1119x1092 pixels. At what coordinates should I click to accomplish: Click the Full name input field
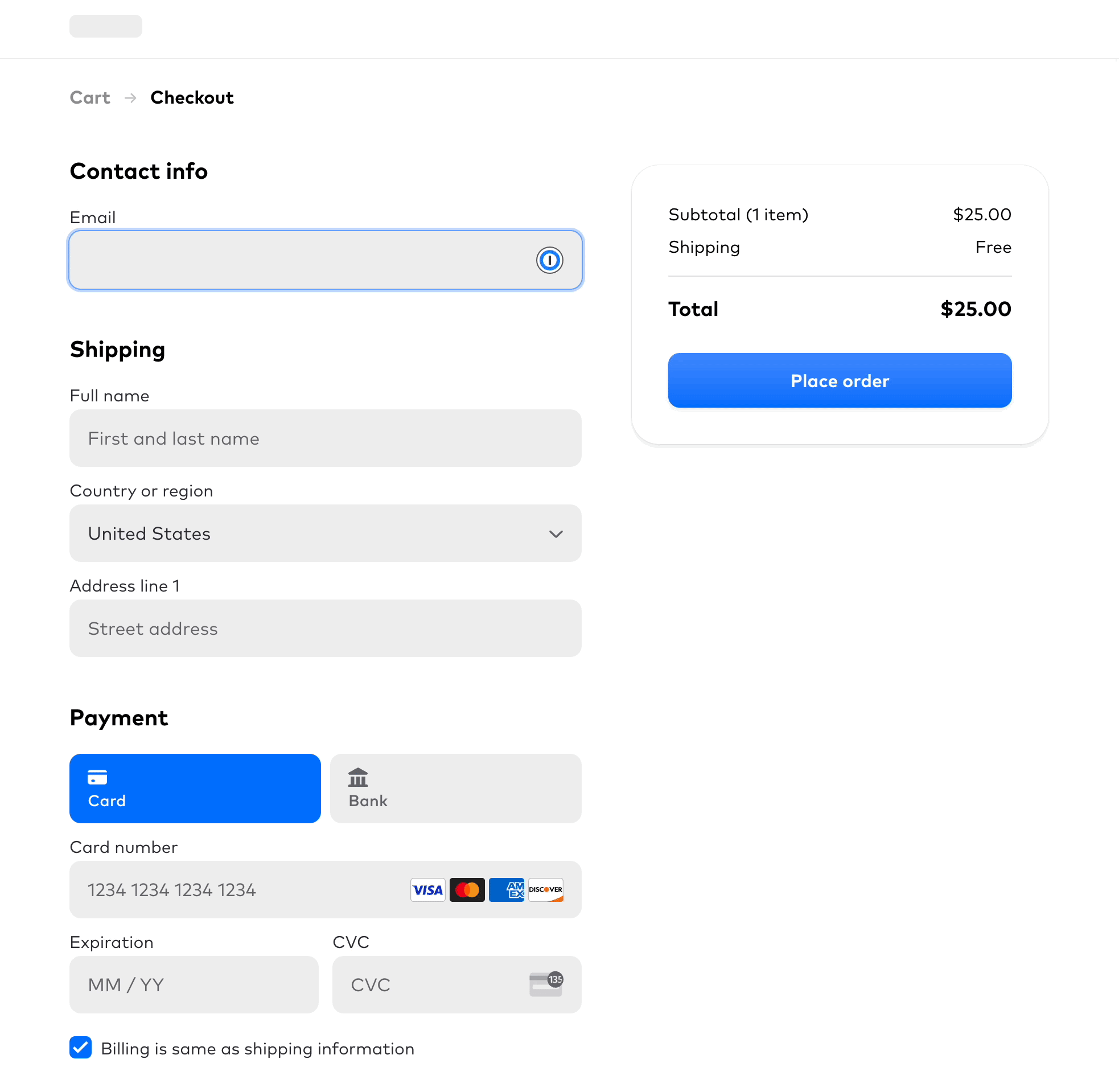(326, 438)
